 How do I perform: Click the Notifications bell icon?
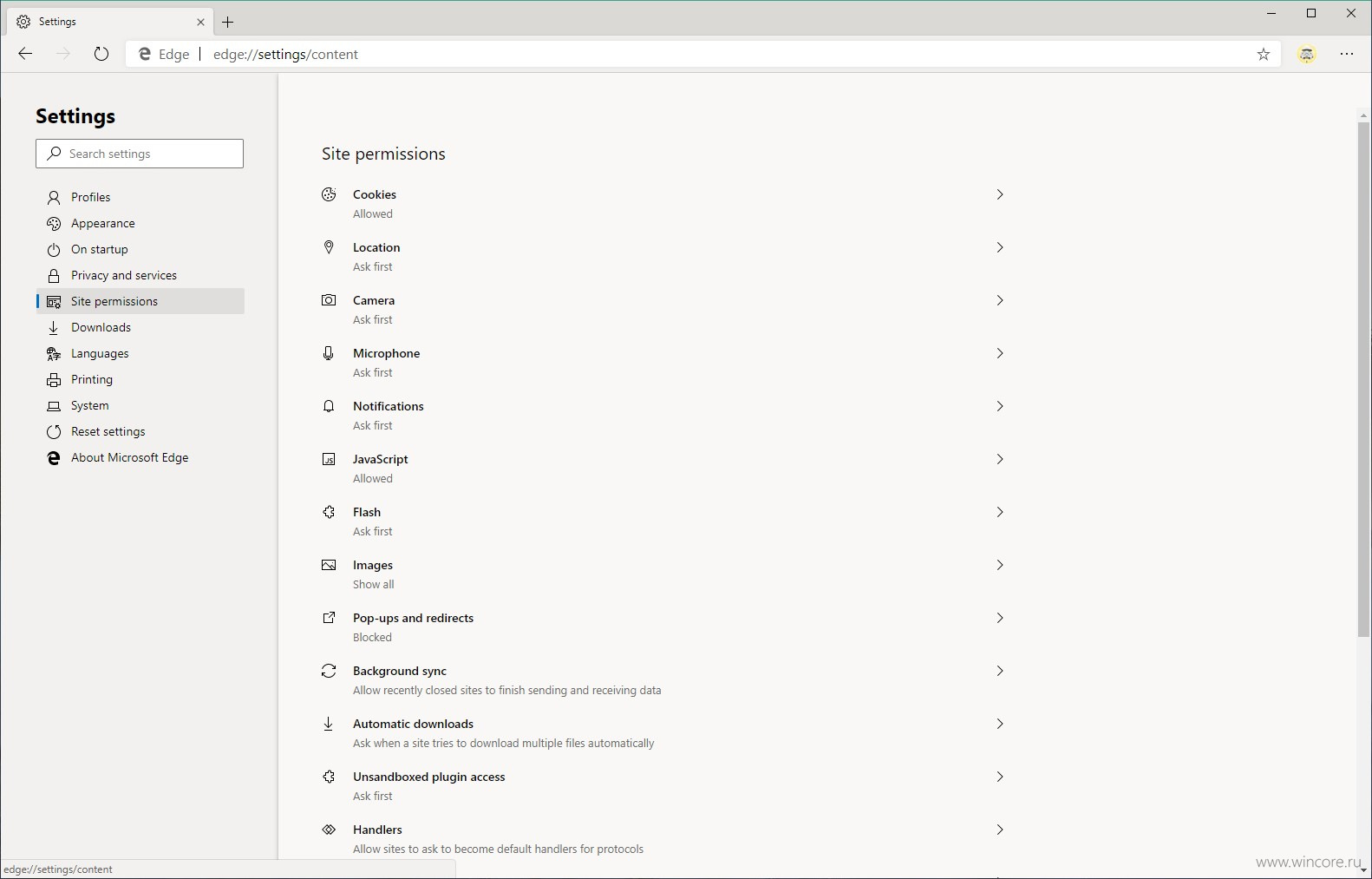(x=329, y=406)
